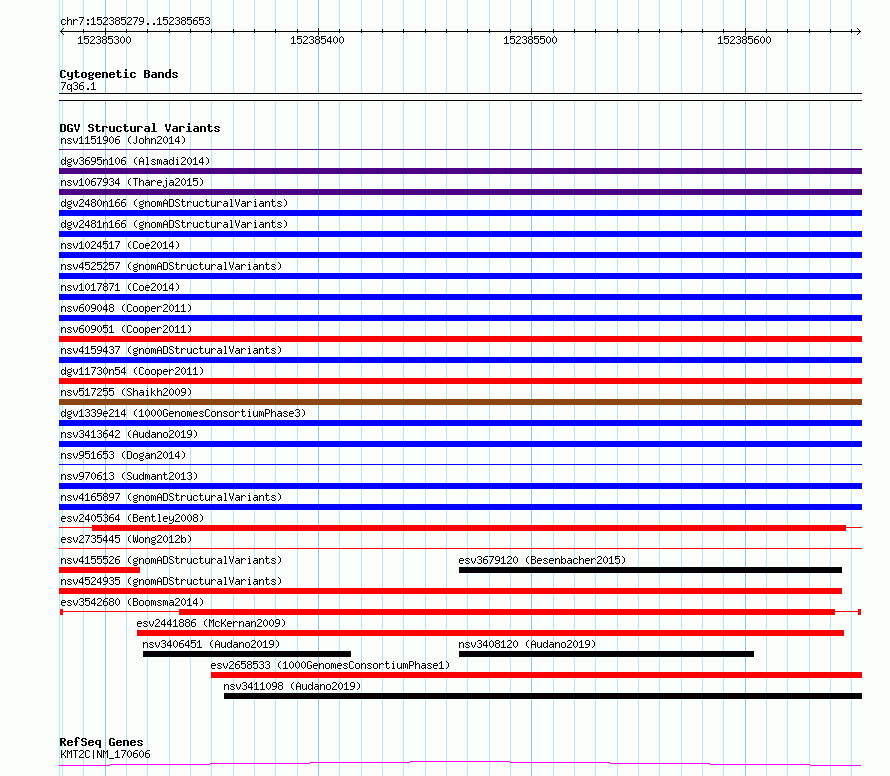Image resolution: width=890 pixels, height=776 pixels.
Task: Click the 152385600 ruler coordinate
Action: click(x=744, y=40)
